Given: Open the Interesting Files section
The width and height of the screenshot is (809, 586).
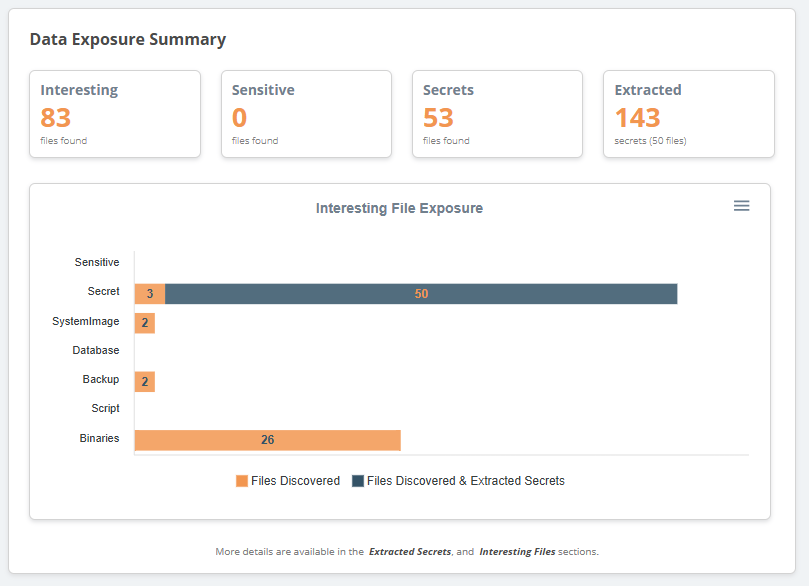Looking at the screenshot, I should [x=517, y=551].
